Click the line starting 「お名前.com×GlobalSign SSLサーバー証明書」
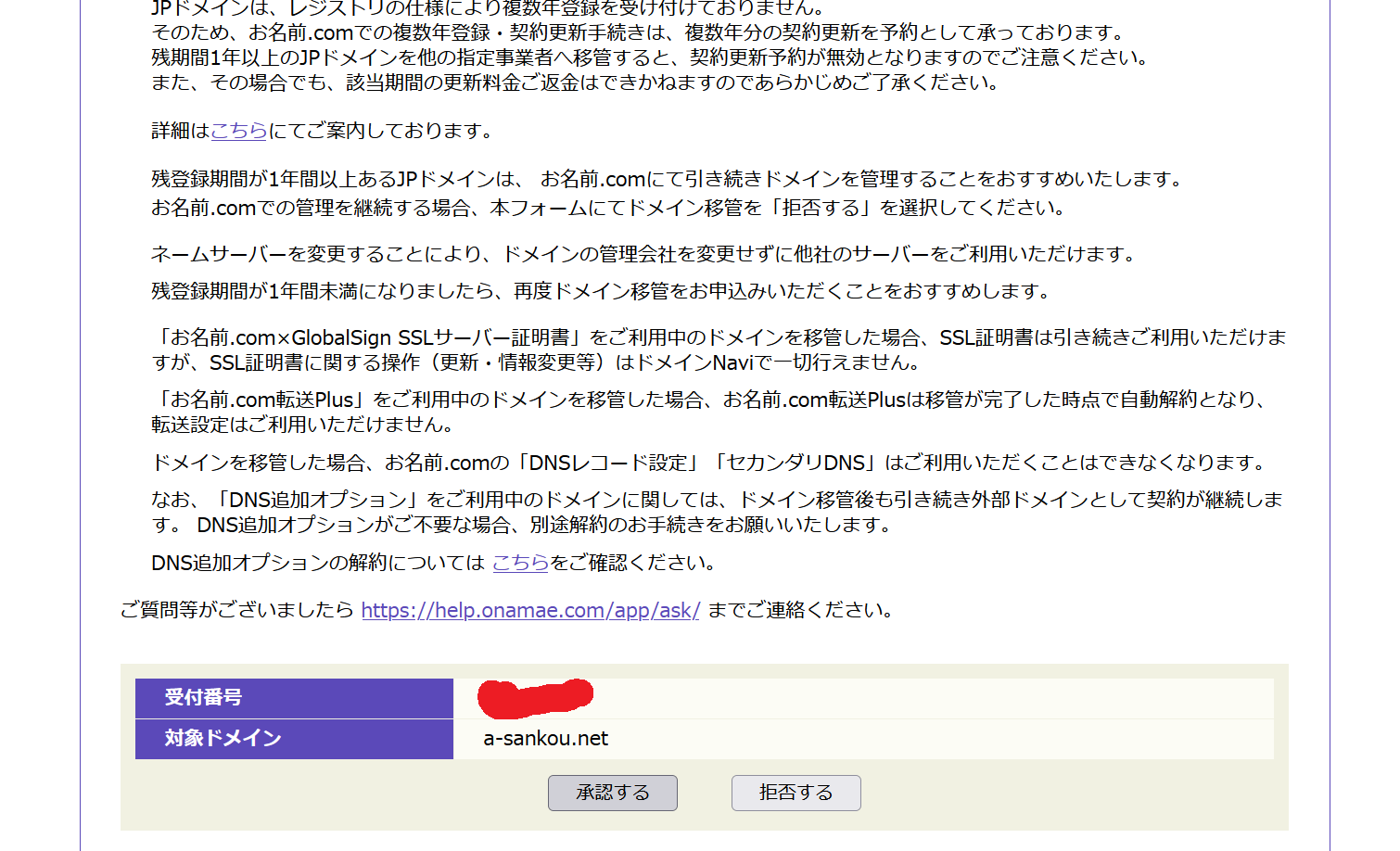The height and width of the screenshot is (851, 1400). (719, 338)
